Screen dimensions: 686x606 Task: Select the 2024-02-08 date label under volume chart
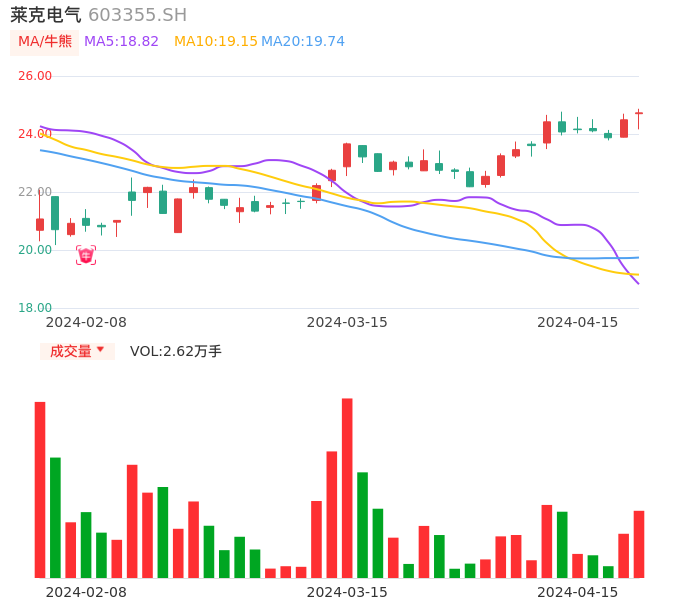tap(86, 592)
